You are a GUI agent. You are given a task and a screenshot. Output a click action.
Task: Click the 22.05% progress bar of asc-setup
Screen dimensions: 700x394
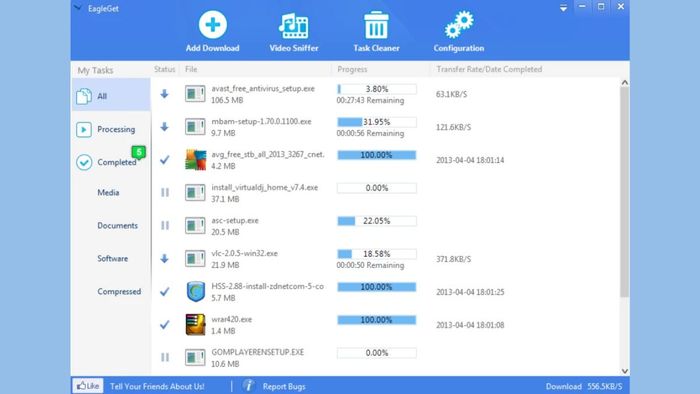pyautogui.click(x=377, y=221)
